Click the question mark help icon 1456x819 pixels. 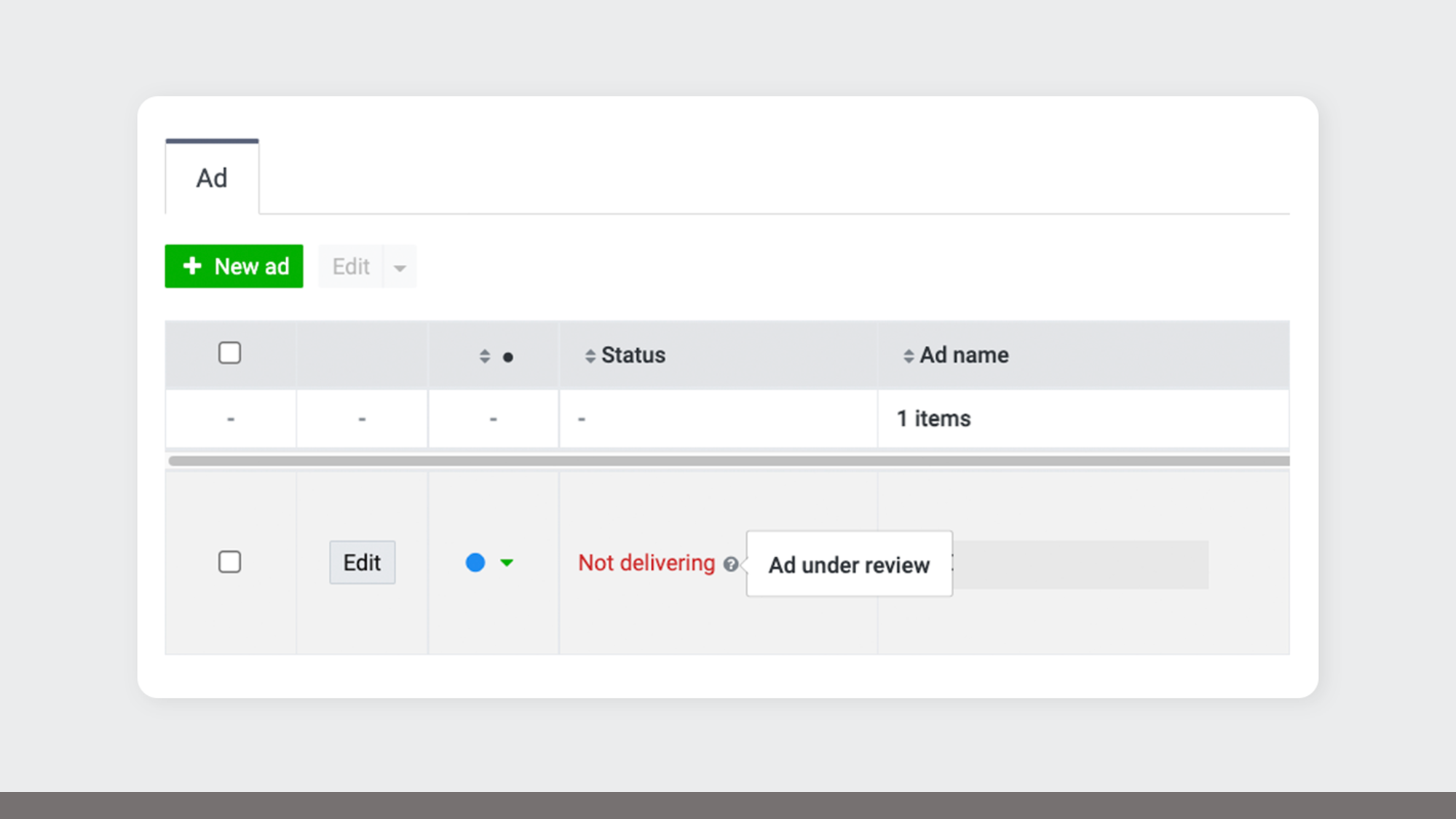(731, 564)
